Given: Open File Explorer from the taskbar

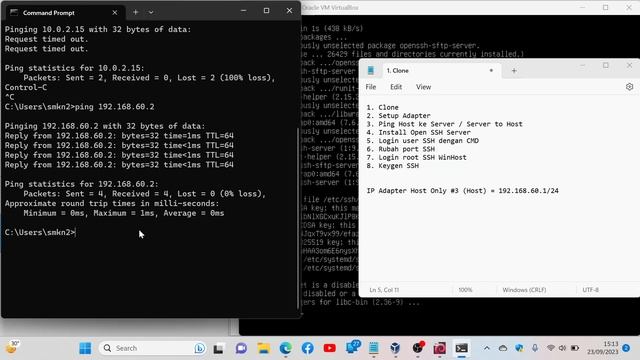Looking at the screenshot, I should [x=263, y=349].
